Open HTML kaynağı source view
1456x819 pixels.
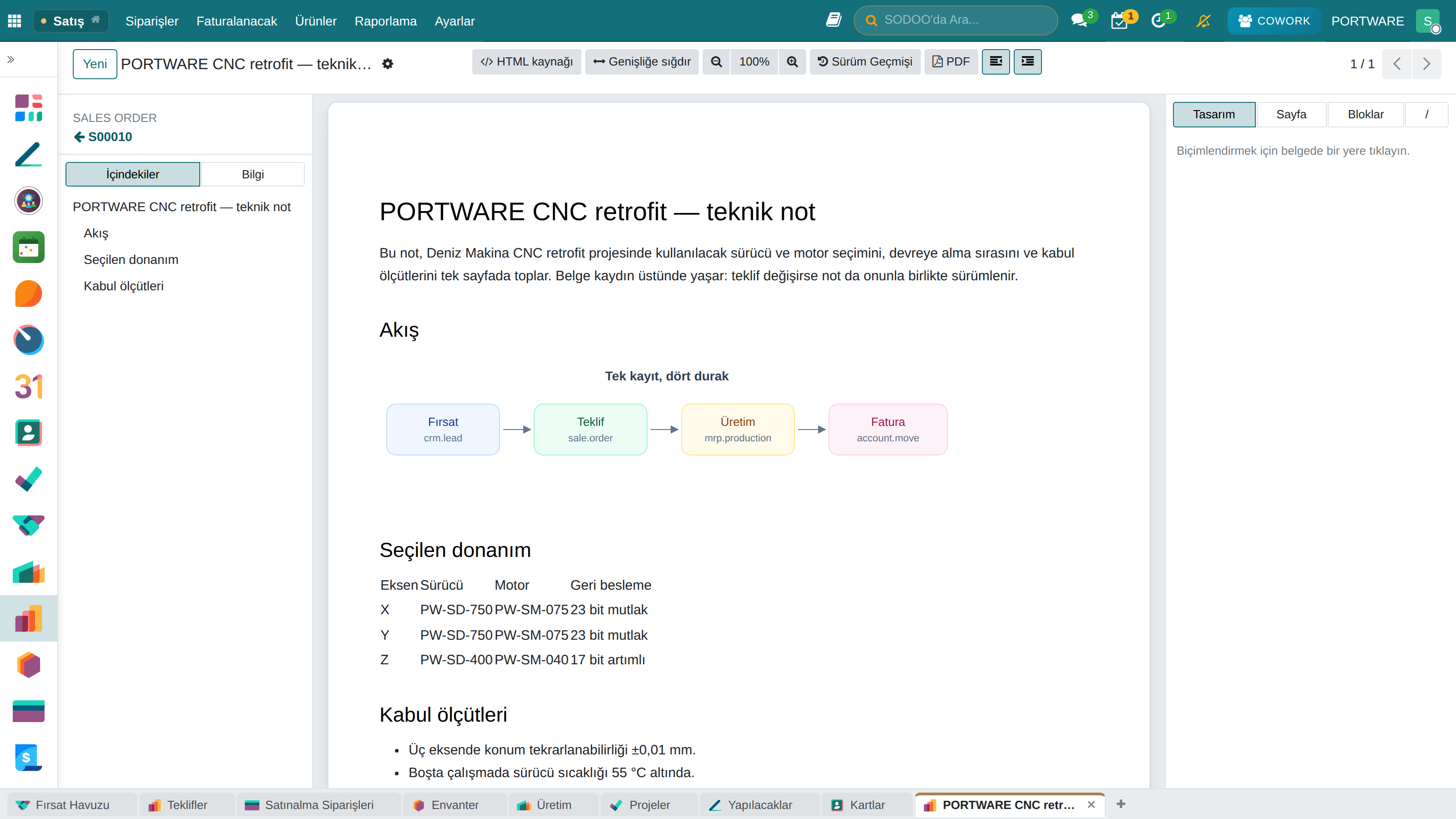click(526, 61)
